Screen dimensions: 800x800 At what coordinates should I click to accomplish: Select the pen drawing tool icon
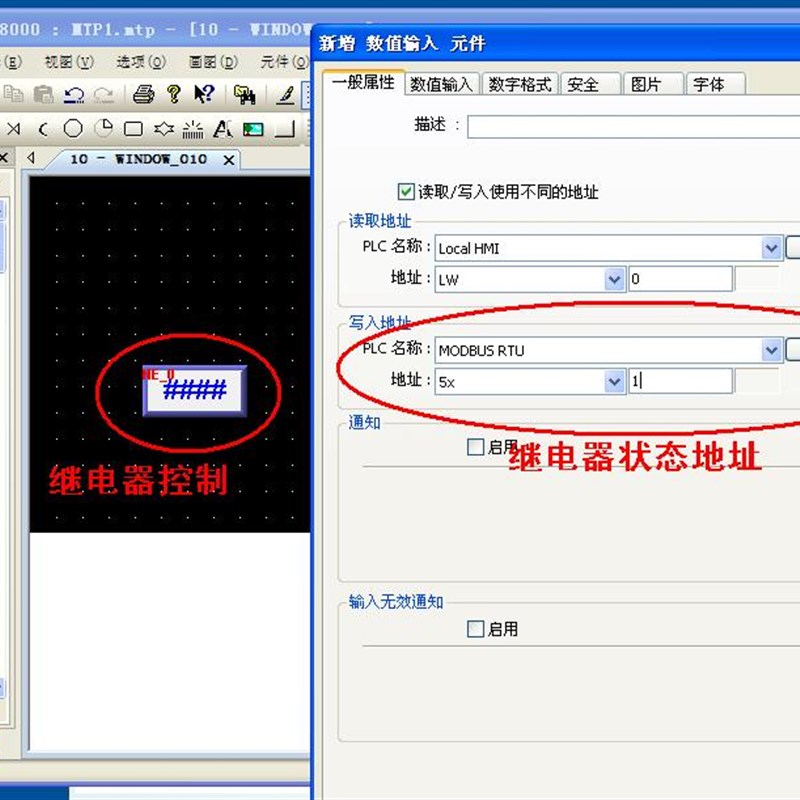coord(286,95)
